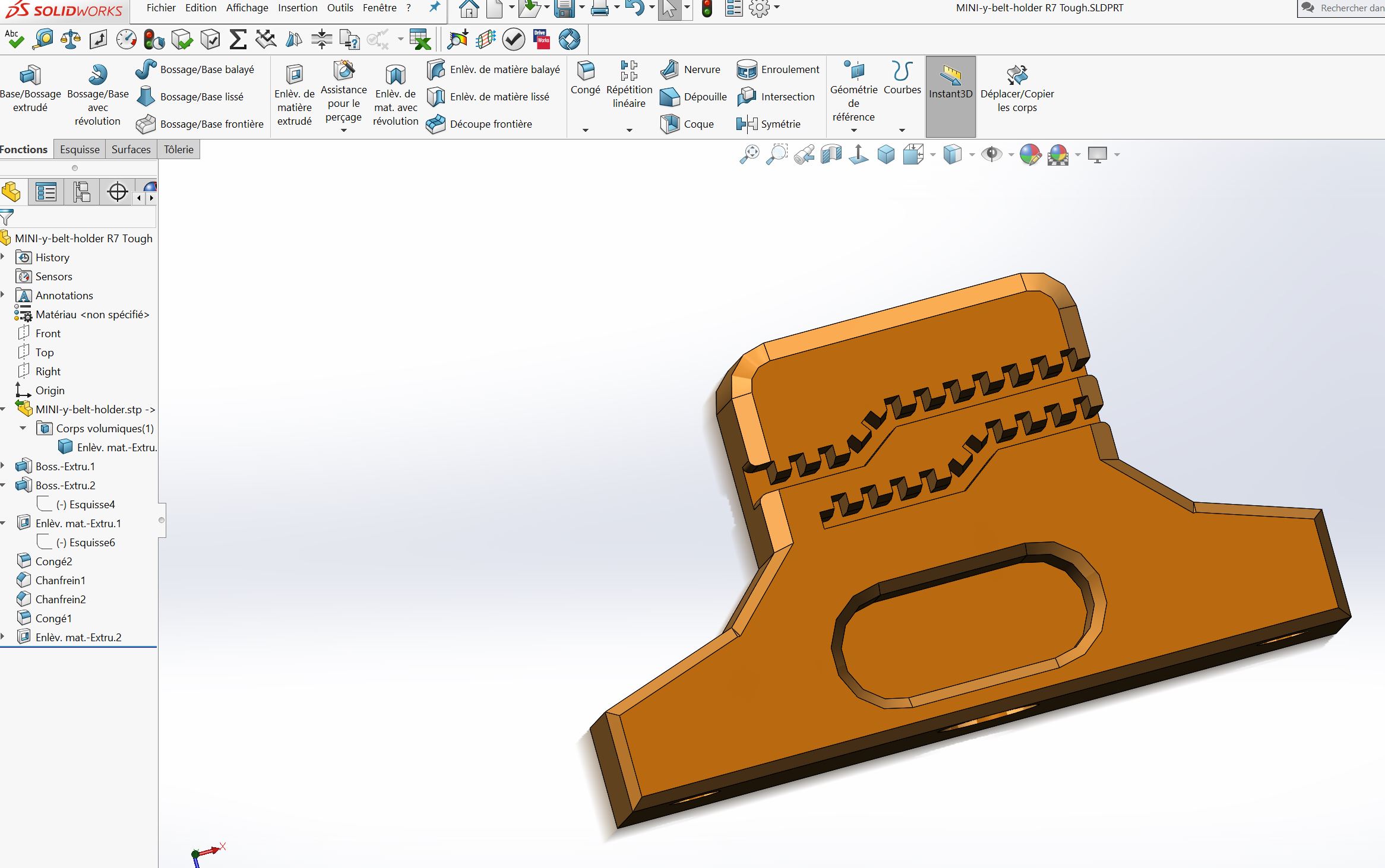Click Enlèv. de matière extrudé button
This screenshot has height=868, width=1385.
295,95
